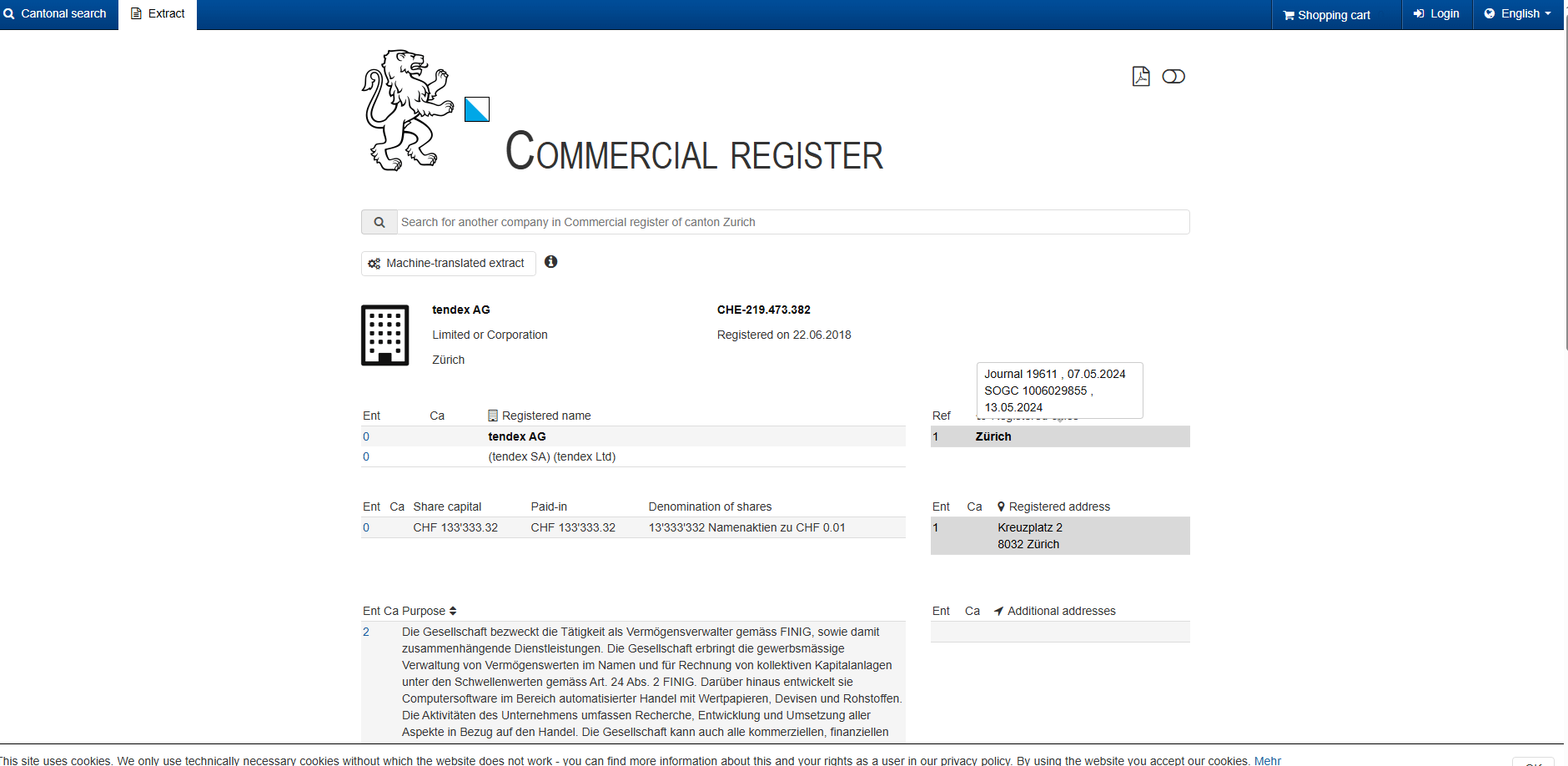This screenshot has width=1568, height=766.
Task: Click the Registered on 22.06.2018 text
Action: click(784, 335)
